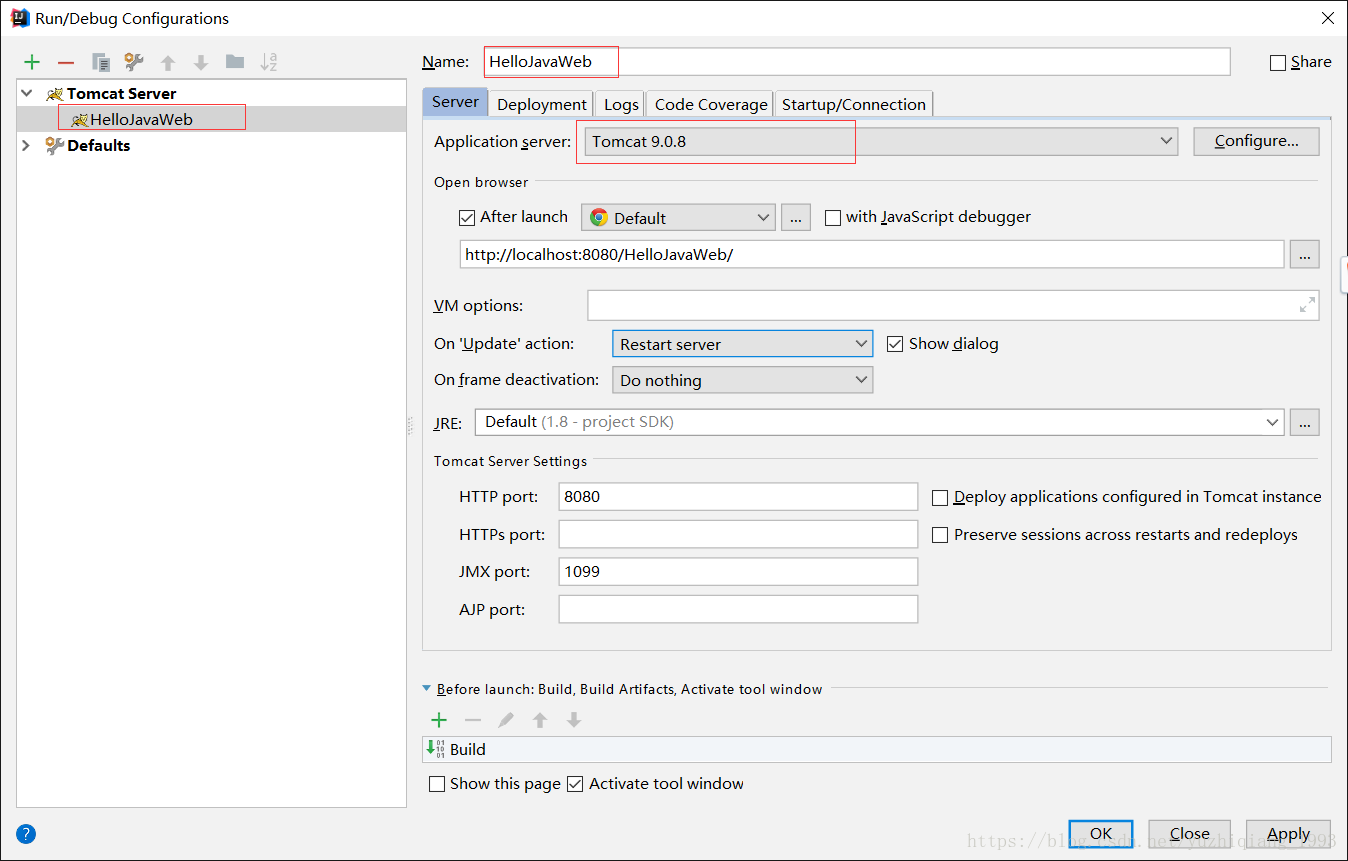Click the VM options field
The height and width of the screenshot is (861, 1348).
point(953,305)
